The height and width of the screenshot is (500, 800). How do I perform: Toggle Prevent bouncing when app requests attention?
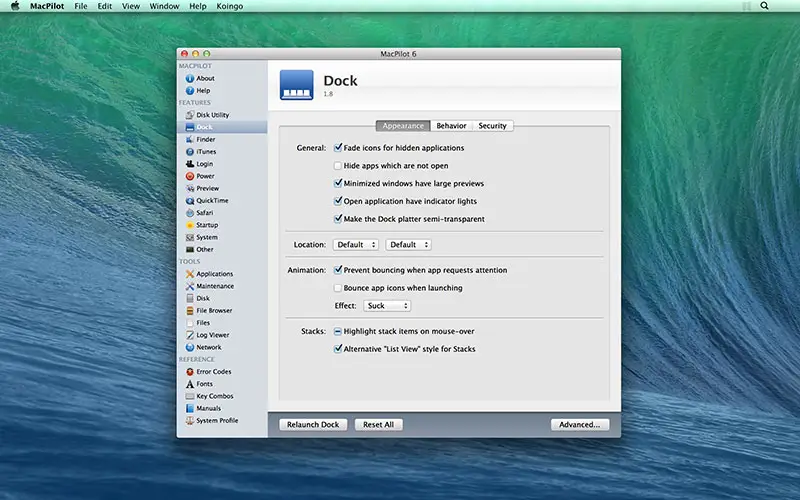point(338,270)
